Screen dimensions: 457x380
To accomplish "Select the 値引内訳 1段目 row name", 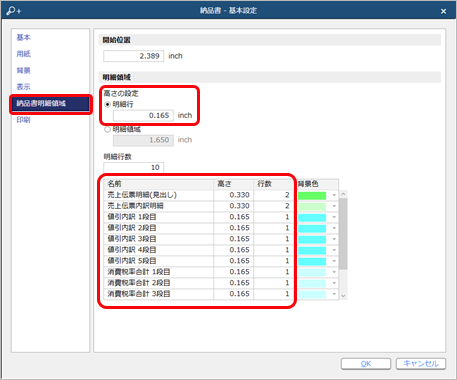I will [132, 217].
